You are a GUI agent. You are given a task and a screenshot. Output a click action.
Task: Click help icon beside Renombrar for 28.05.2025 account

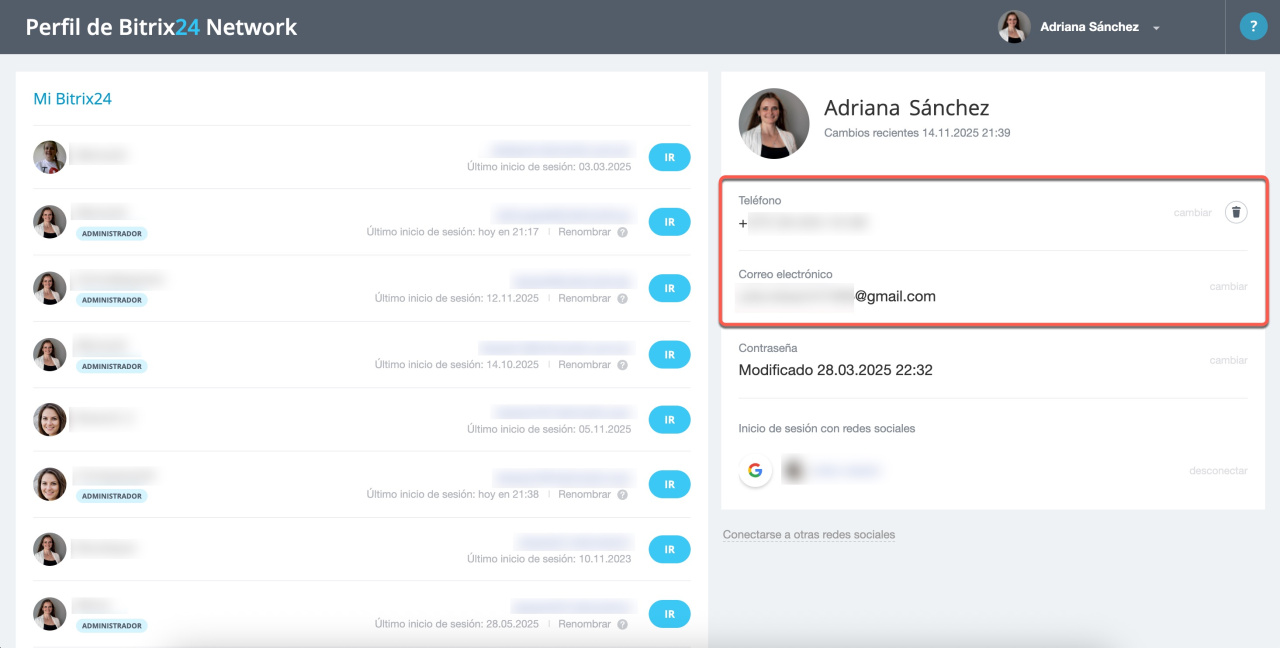[x=622, y=624]
